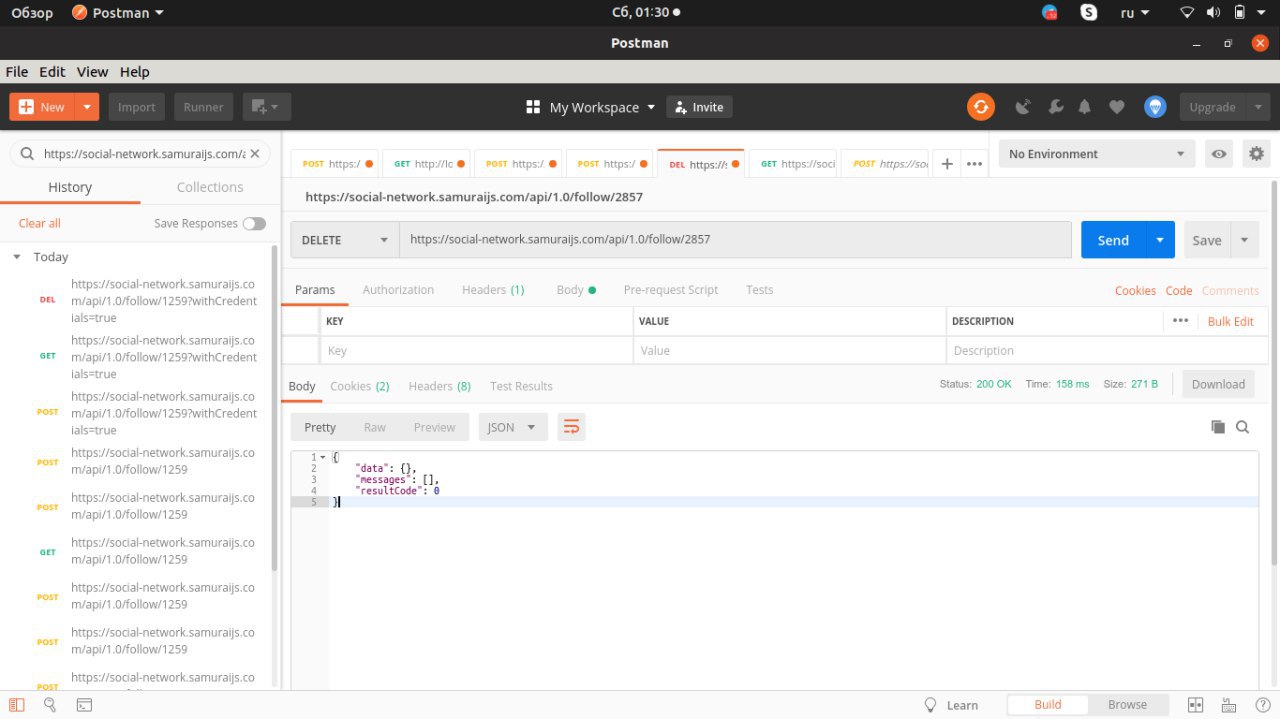Expand the Save button dropdown arrow

[x=1245, y=240]
